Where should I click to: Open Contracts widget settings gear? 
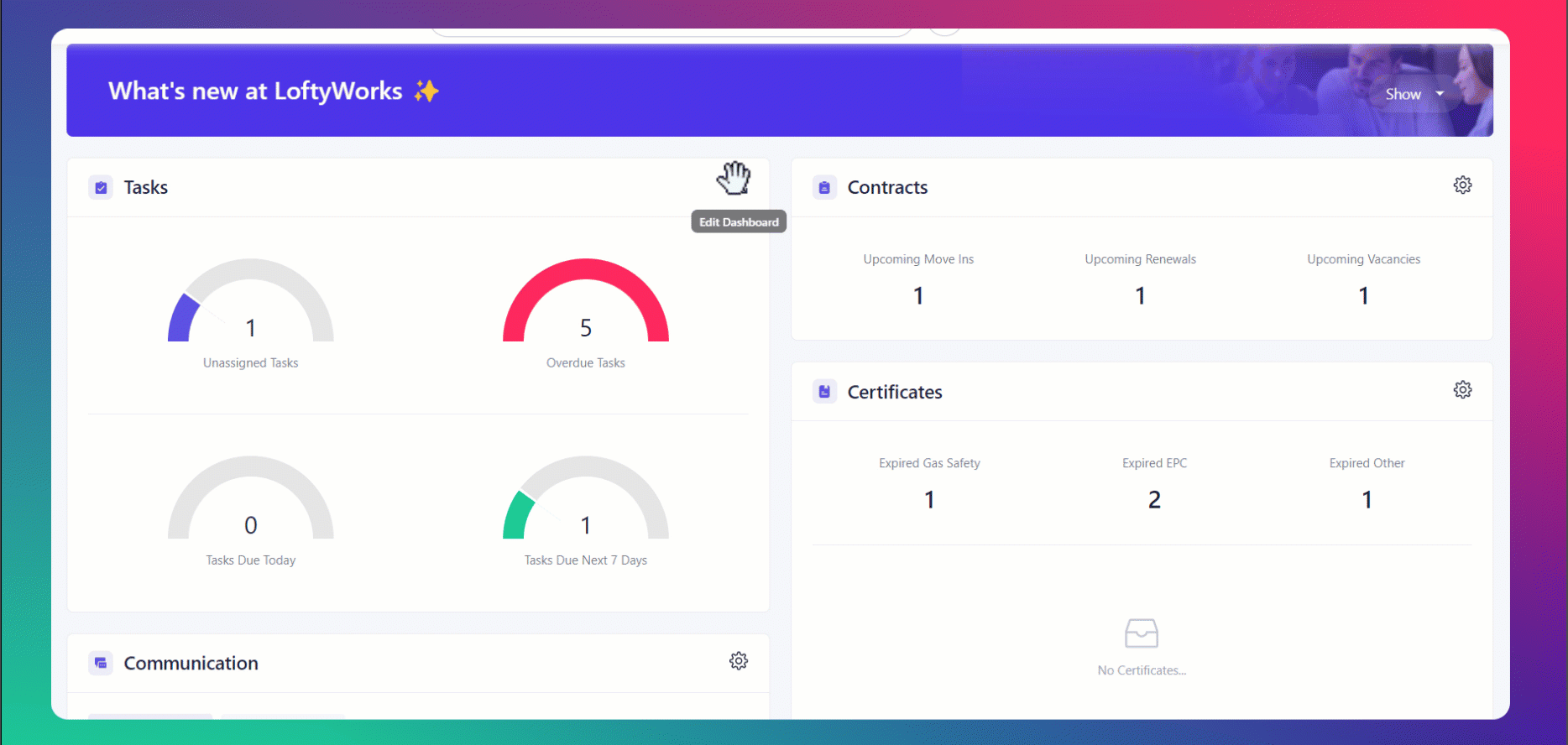click(x=1462, y=185)
